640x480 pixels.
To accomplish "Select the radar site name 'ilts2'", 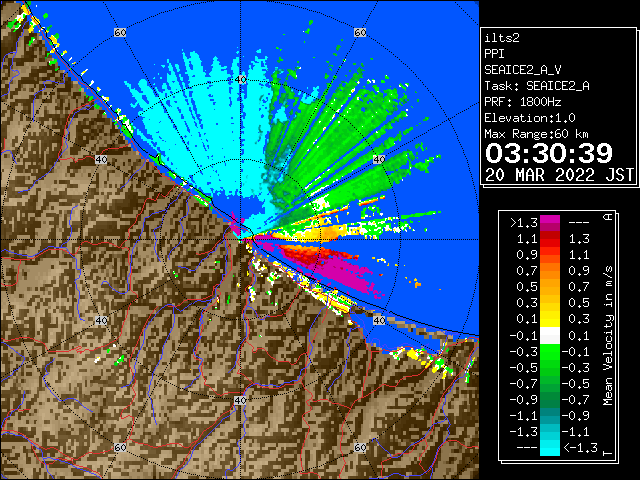I will coord(502,38).
